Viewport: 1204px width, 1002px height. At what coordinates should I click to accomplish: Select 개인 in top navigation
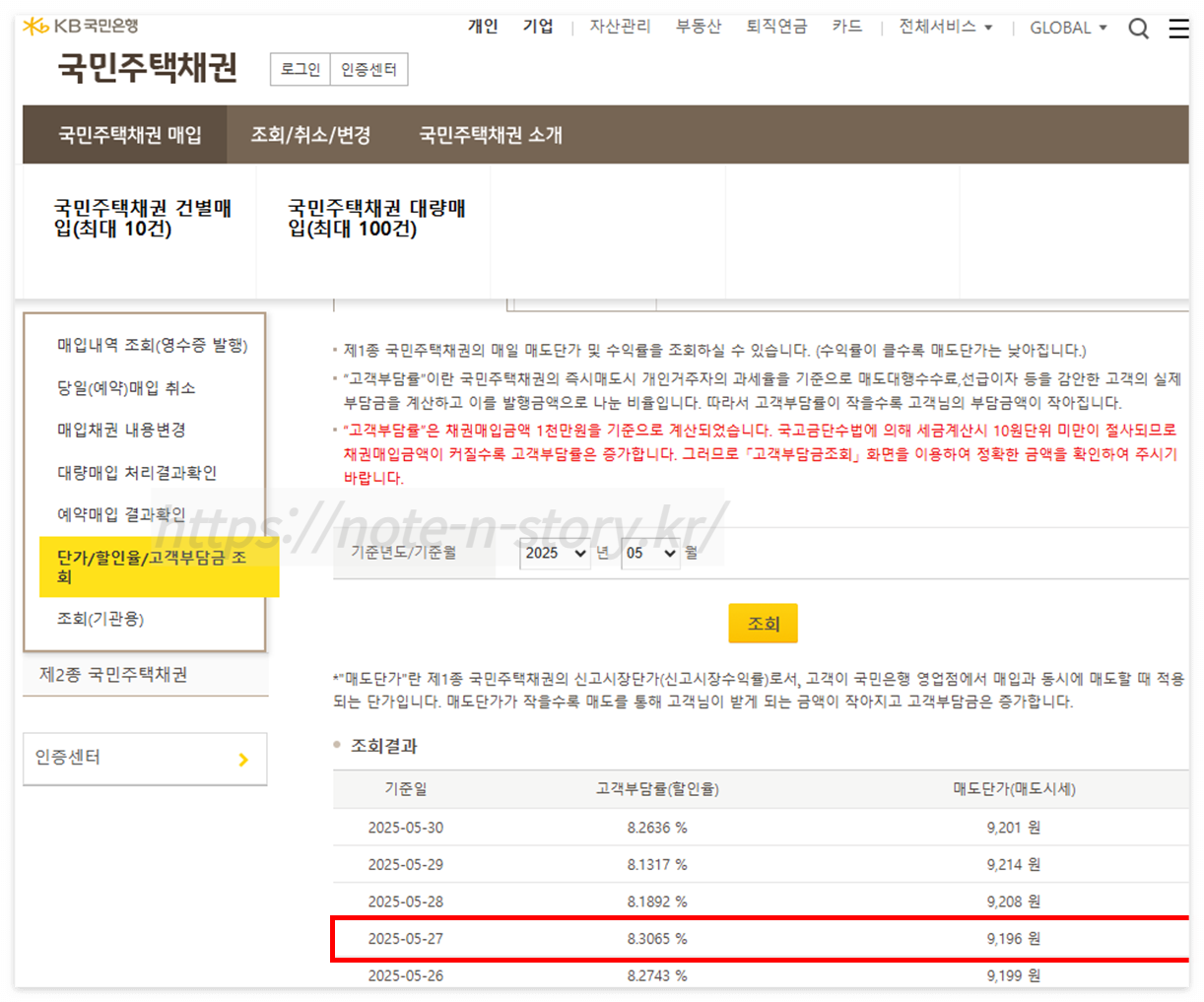click(x=483, y=27)
